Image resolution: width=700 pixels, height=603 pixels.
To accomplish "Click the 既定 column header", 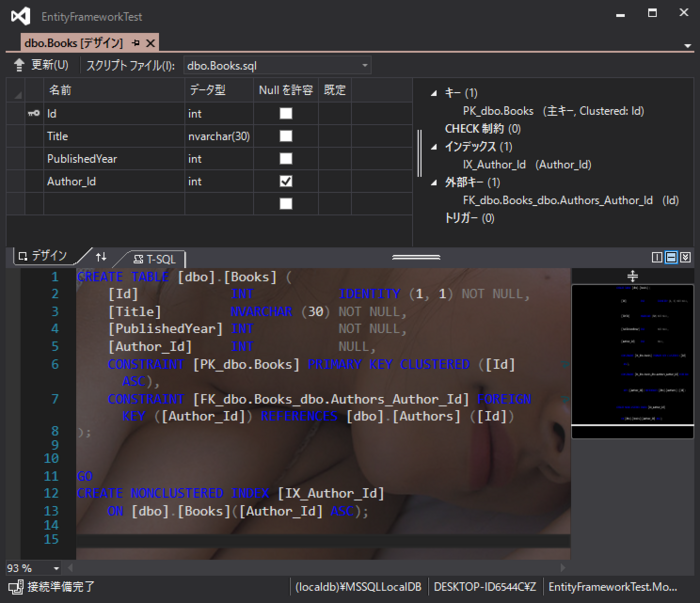I will pyautogui.click(x=335, y=90).
